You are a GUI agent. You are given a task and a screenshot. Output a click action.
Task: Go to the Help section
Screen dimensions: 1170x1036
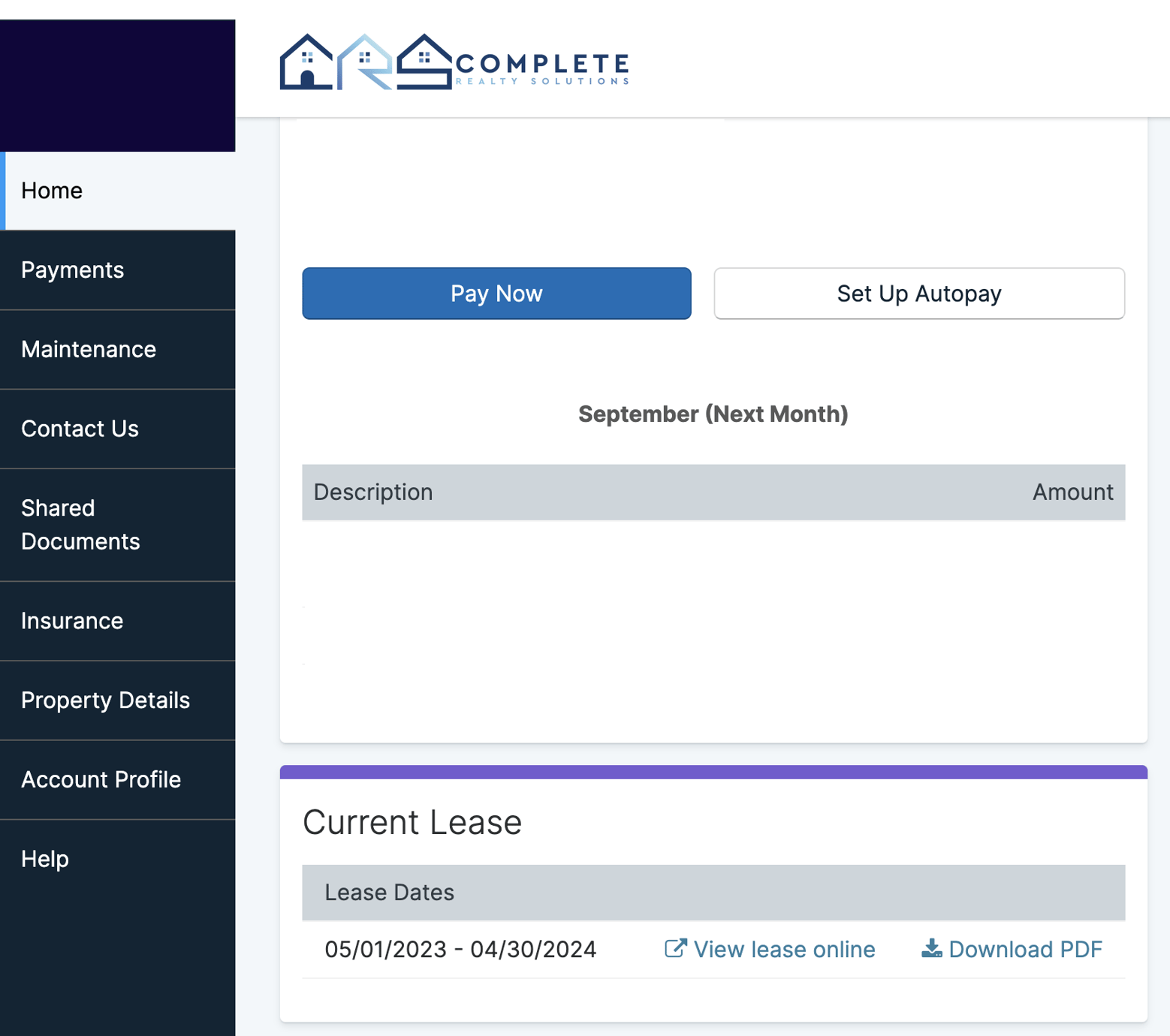tap(44, 858)
